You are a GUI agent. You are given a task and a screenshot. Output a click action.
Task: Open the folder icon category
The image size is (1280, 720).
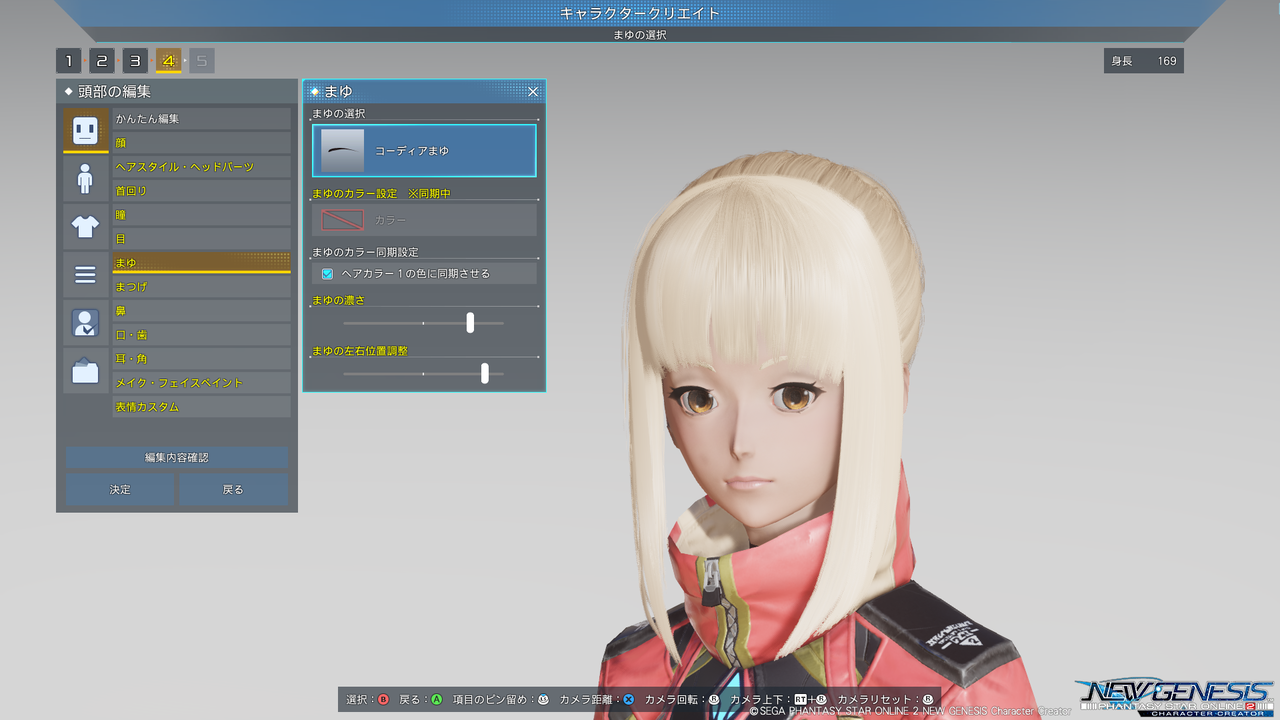pos(85,370)
